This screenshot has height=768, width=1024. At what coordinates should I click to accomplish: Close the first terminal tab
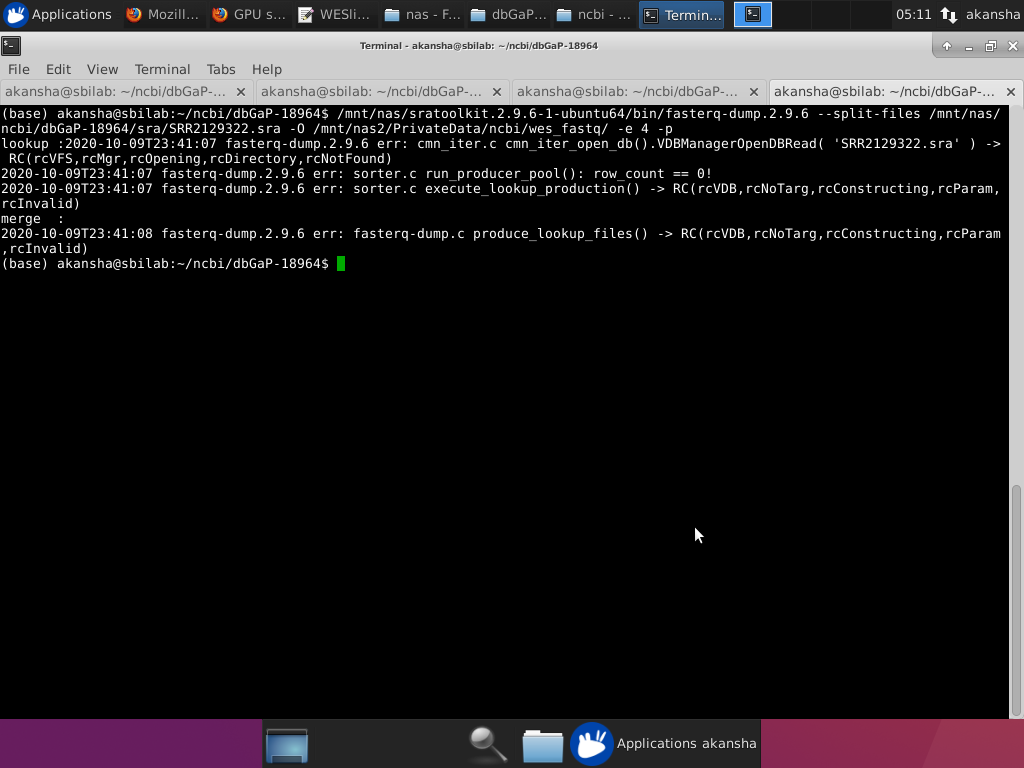[239, 90]
